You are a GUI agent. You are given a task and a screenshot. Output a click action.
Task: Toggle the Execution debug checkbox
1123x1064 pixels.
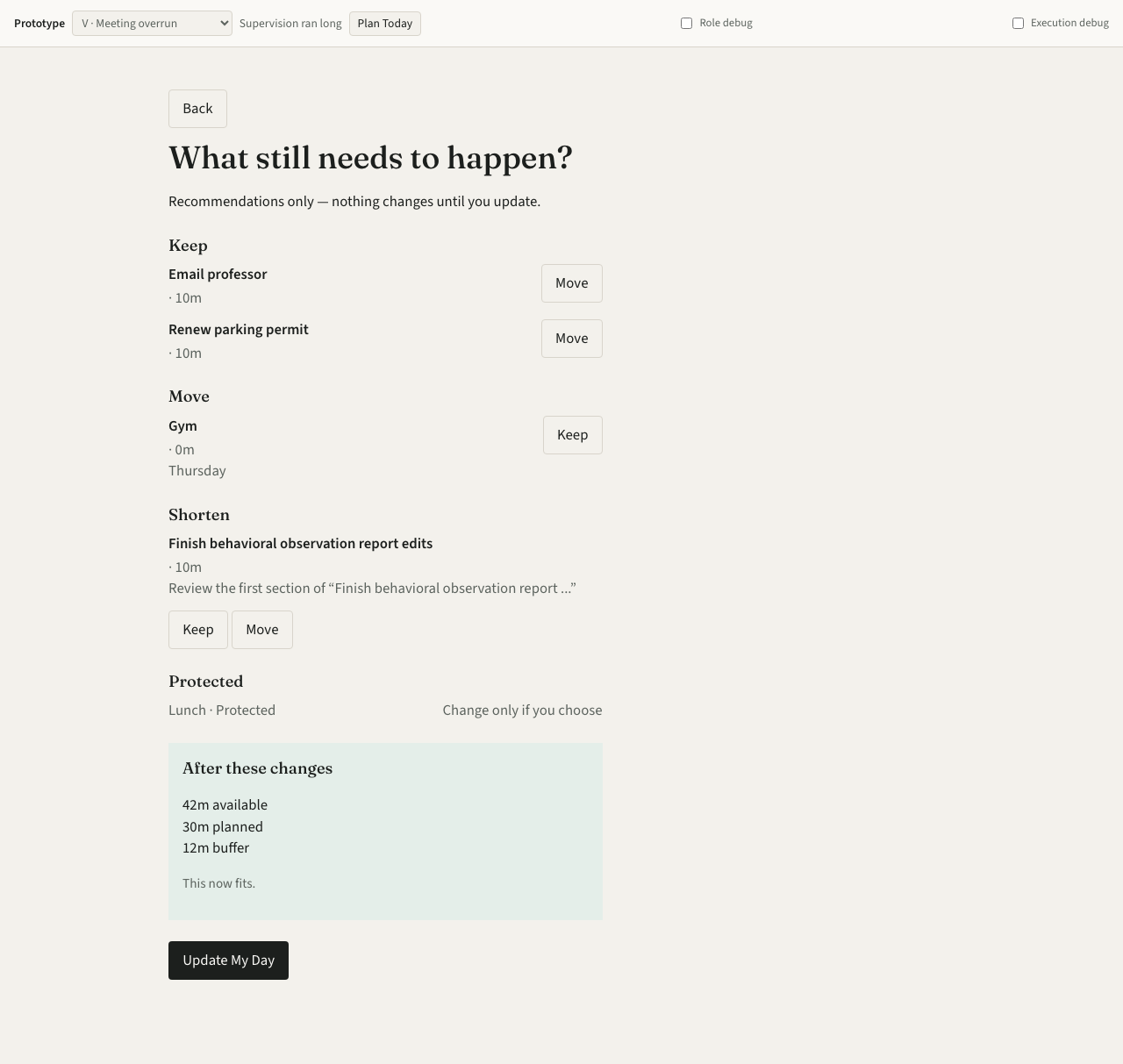click(x=1018, y=23)
